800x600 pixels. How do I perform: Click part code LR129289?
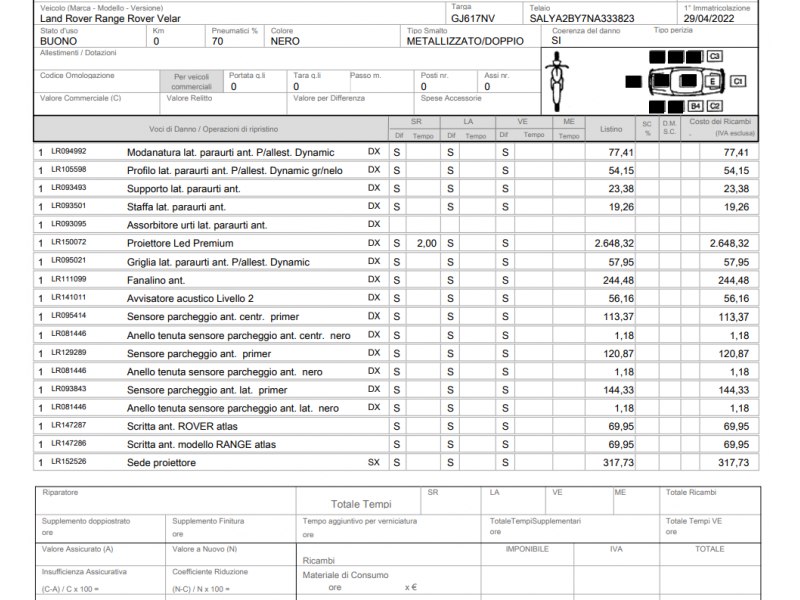click(x=69, y=353)
